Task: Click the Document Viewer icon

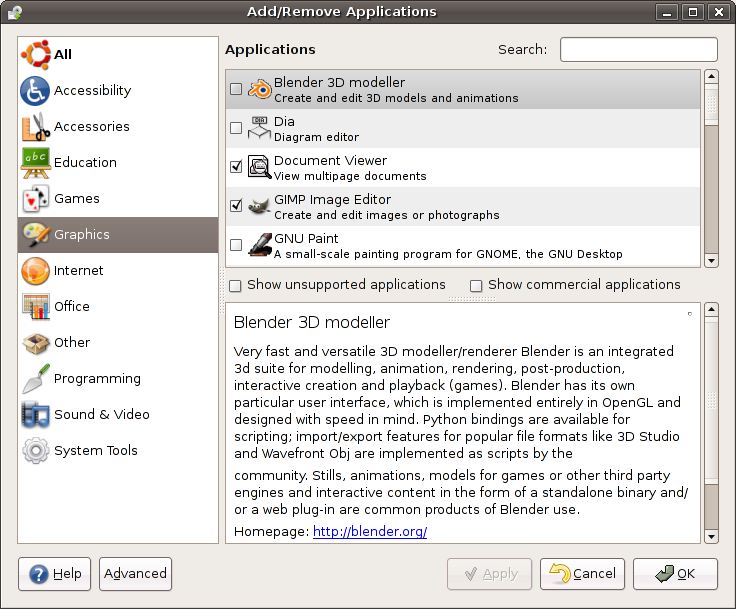Action: 260,167
